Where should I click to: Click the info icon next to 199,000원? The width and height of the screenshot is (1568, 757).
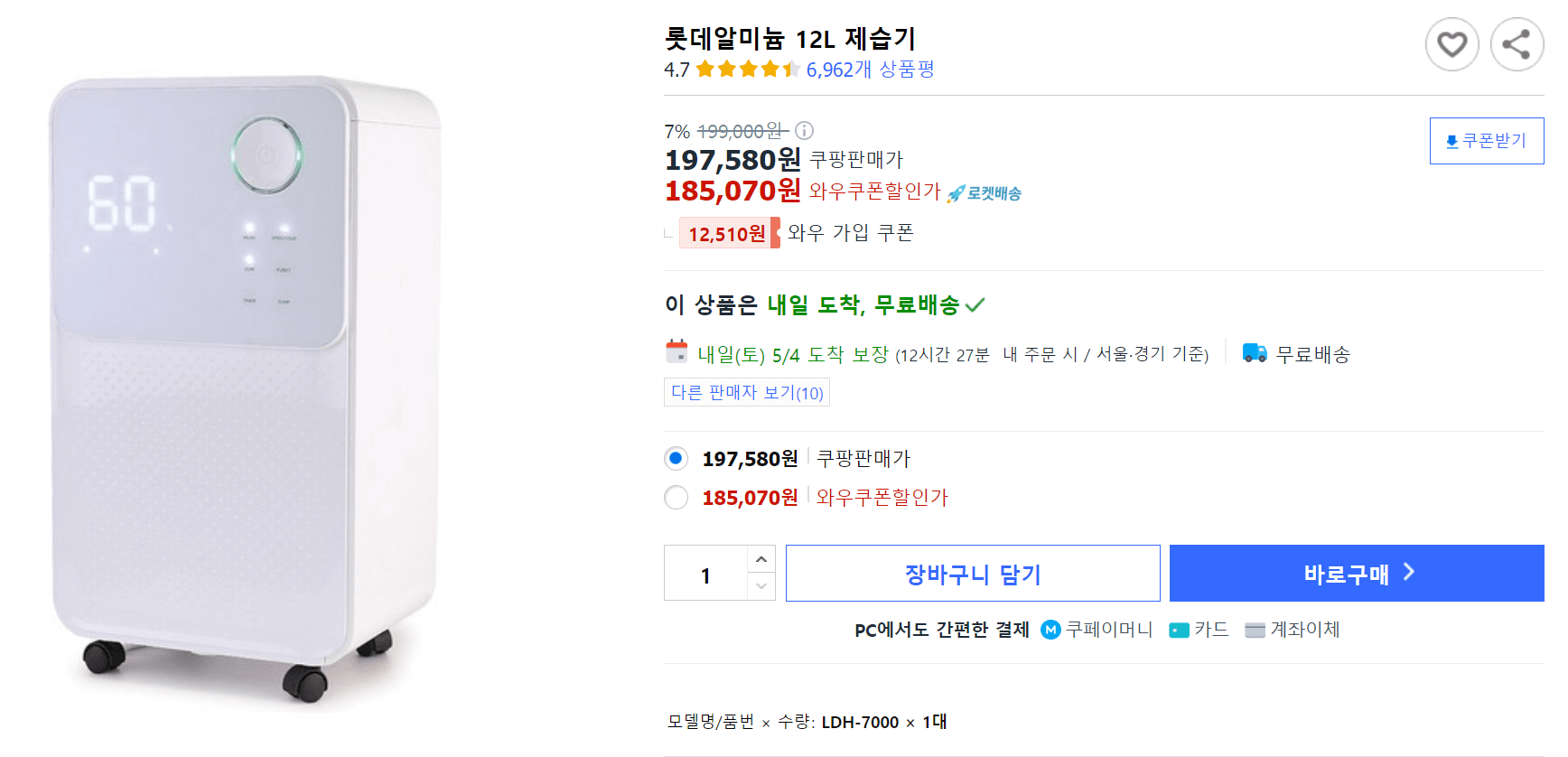[x=804, y=130]
